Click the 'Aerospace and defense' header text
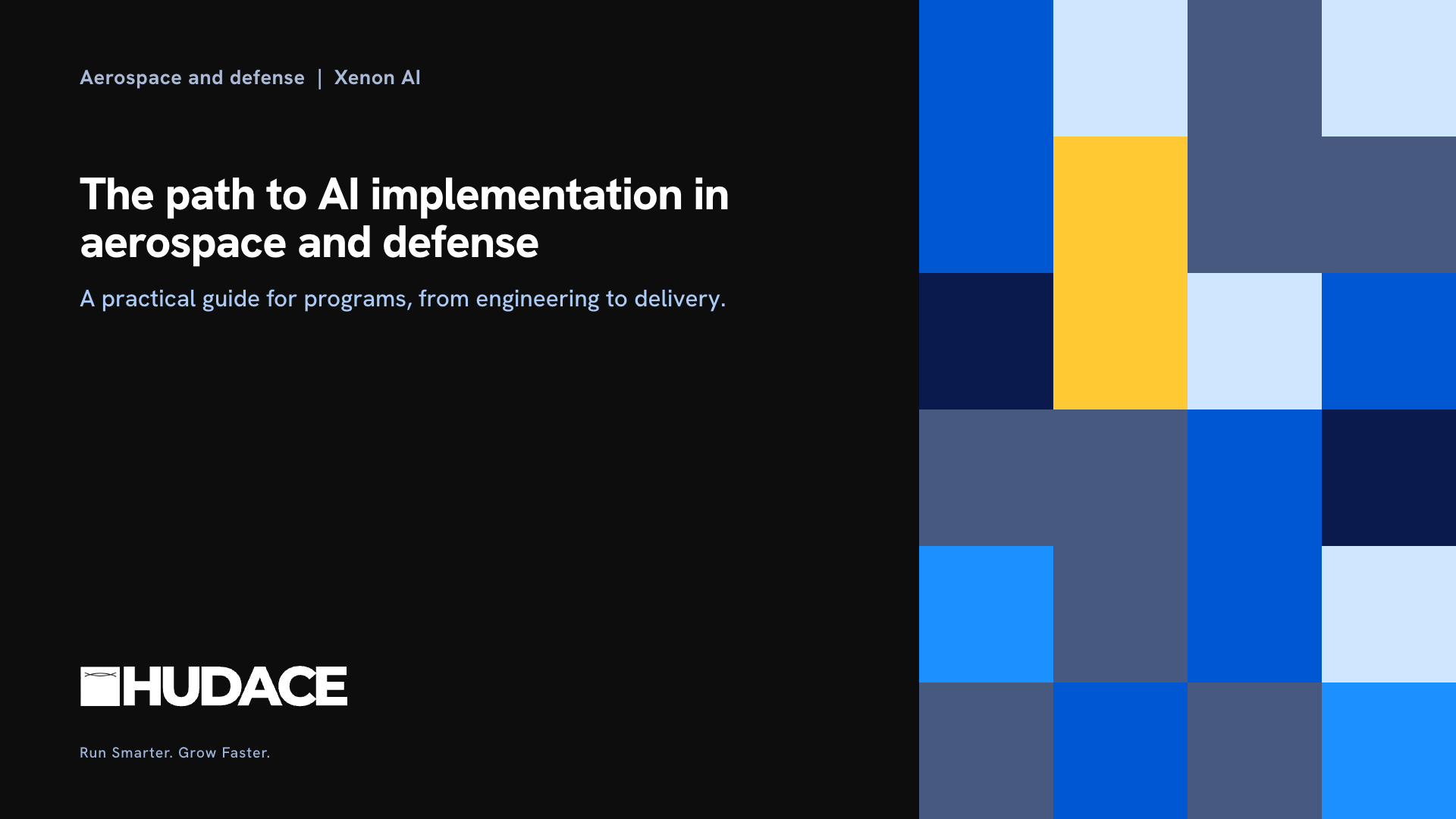This screenshot has height=819, width=1456. 193,77
